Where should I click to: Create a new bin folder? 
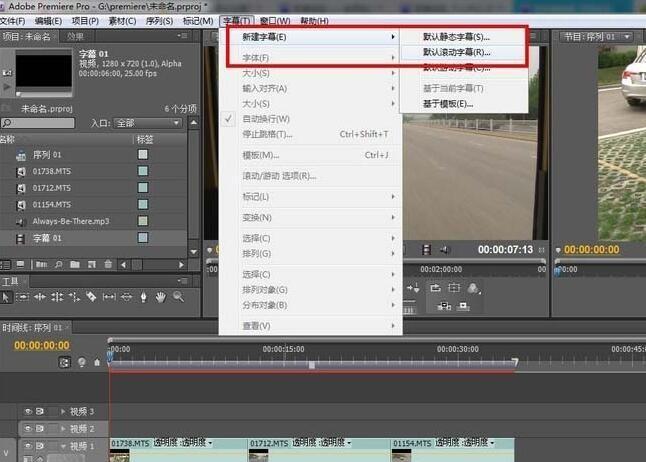point(75,265)
